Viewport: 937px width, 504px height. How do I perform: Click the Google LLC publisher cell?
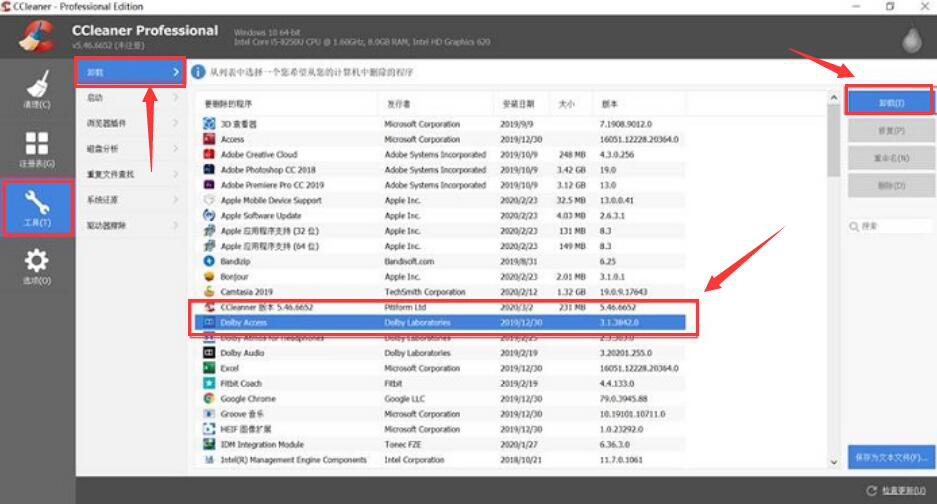point(405,399)
